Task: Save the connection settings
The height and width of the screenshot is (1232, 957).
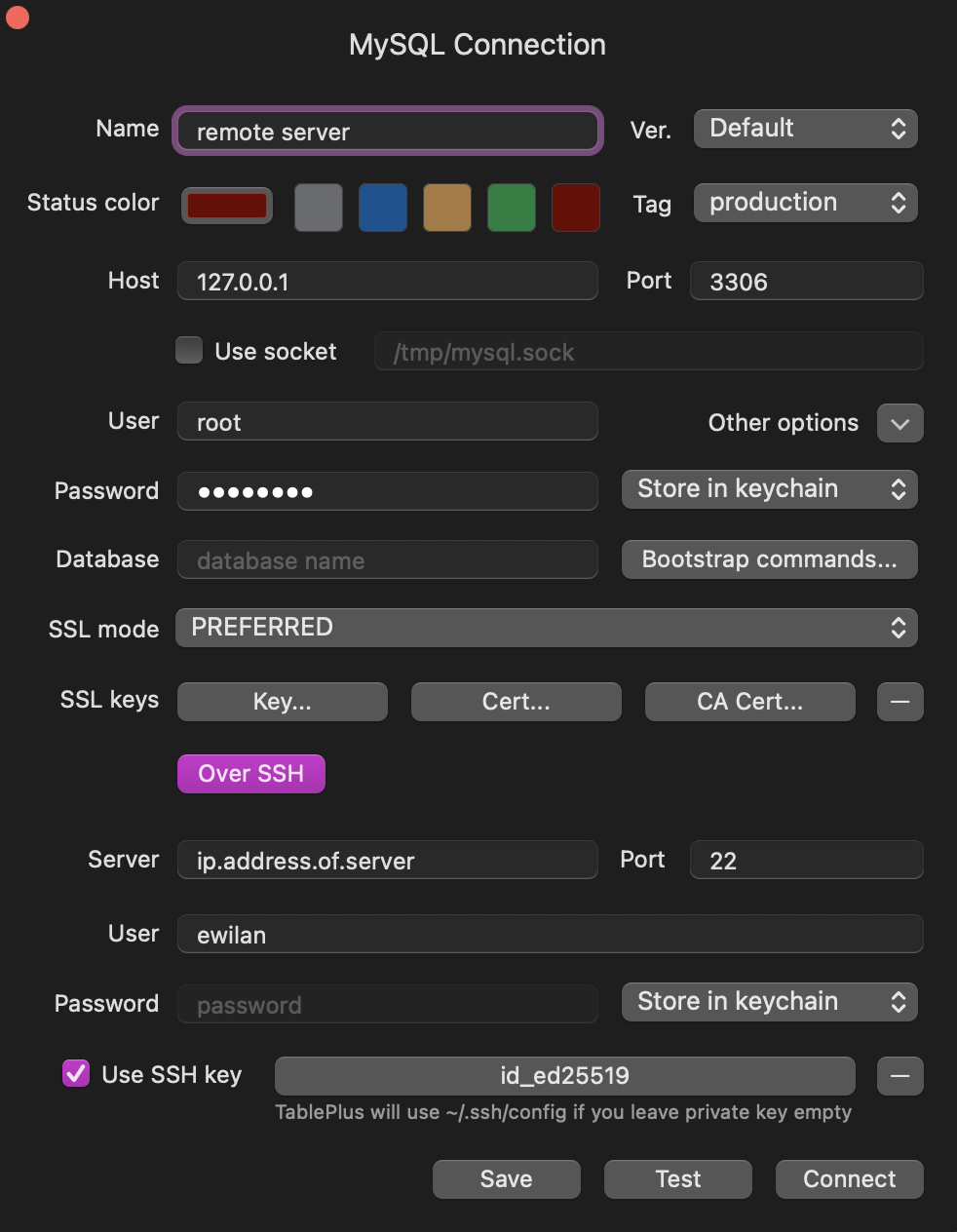Action: (506, 1179)
